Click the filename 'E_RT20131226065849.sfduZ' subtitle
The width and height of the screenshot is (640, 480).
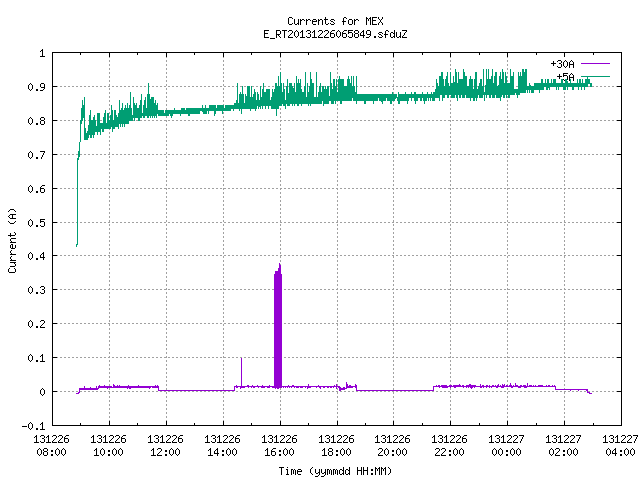pos(335,34)
